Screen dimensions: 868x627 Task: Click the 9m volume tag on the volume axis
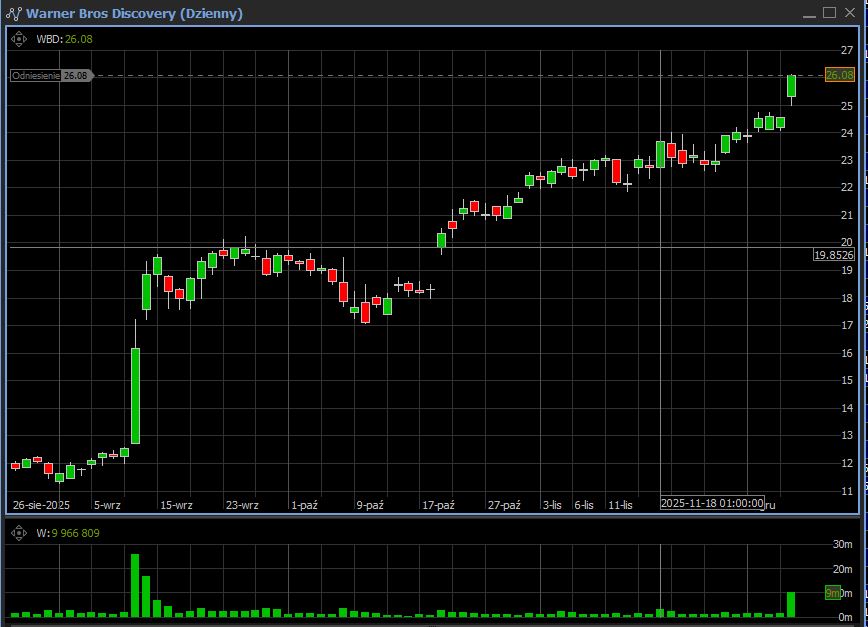(x=833, y=593)
